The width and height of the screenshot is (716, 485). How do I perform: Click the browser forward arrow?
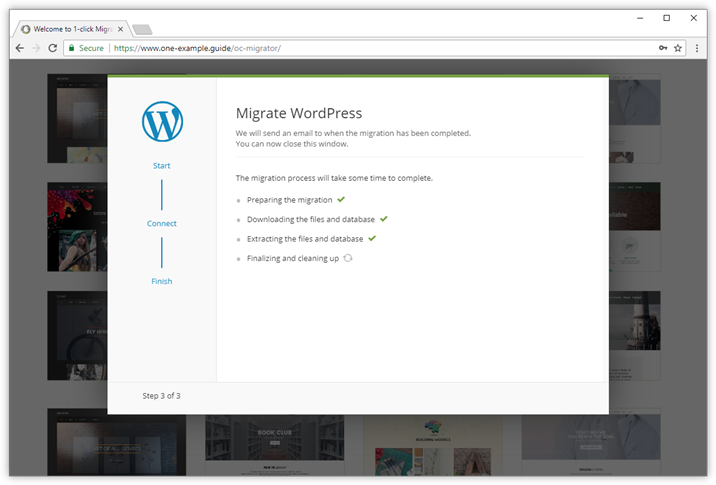[x=36, y=48]
